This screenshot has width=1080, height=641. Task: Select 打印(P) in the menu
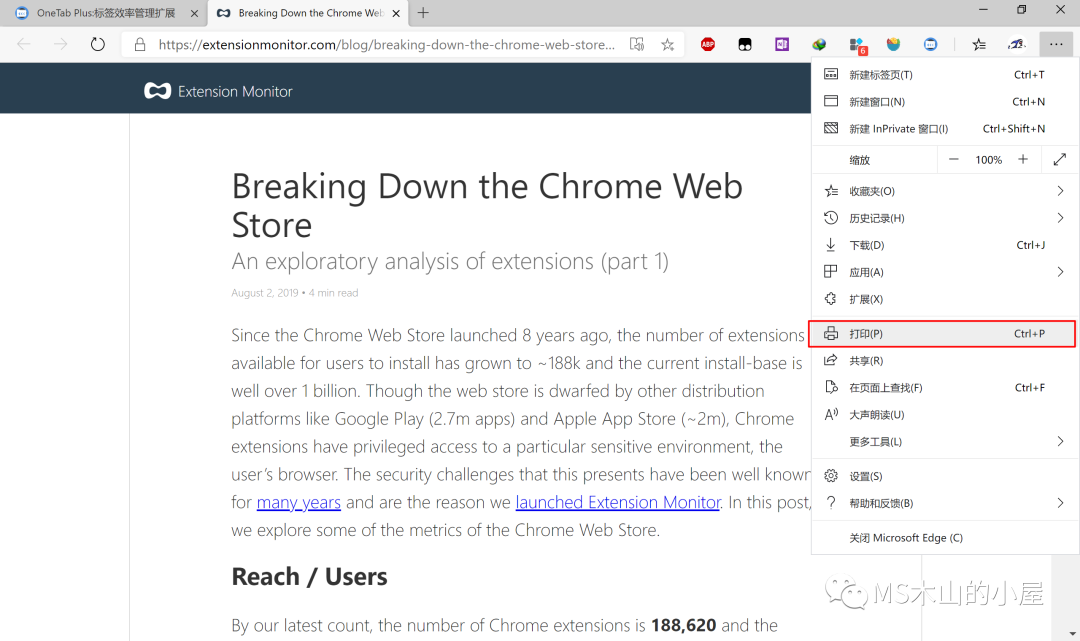pos(942,333)
